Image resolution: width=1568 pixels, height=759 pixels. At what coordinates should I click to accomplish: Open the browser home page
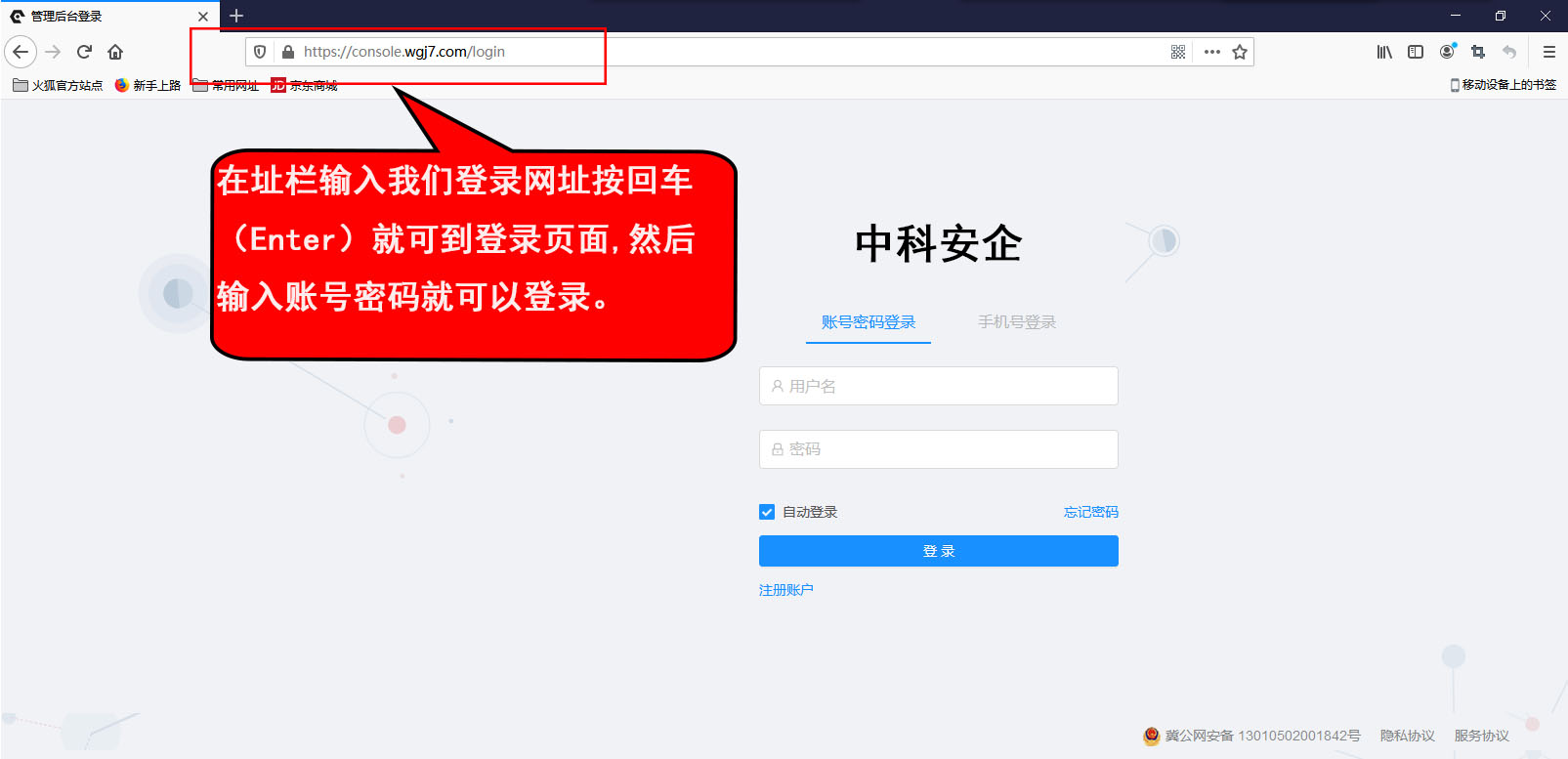pos(115,52)
